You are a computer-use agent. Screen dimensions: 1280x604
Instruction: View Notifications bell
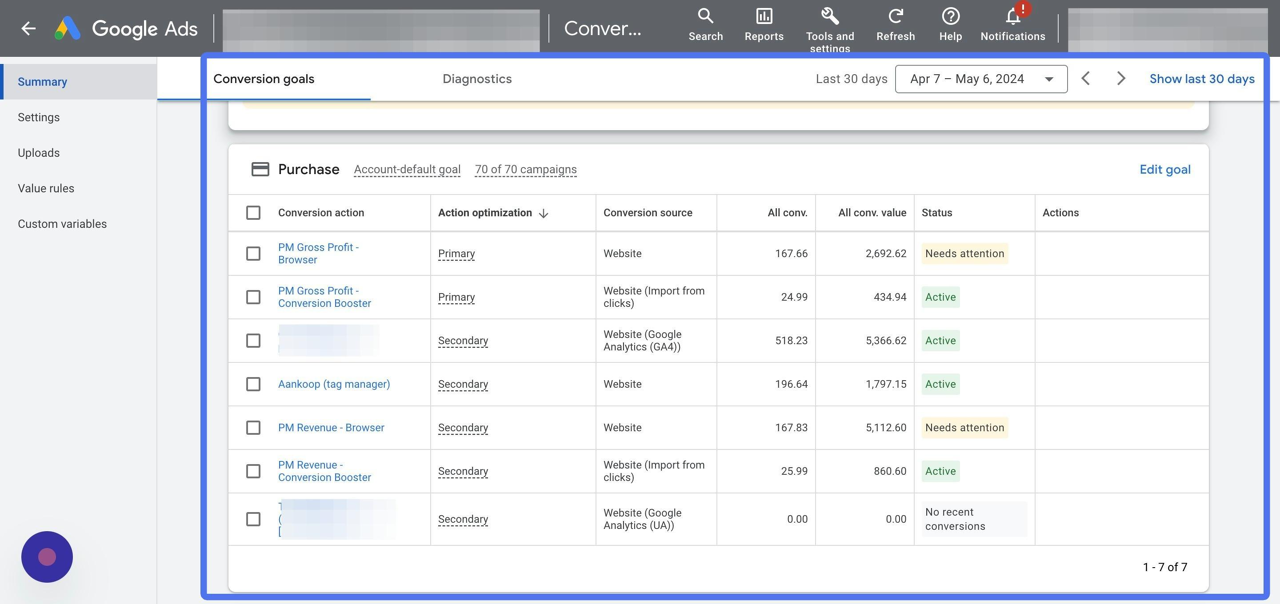1012,25
